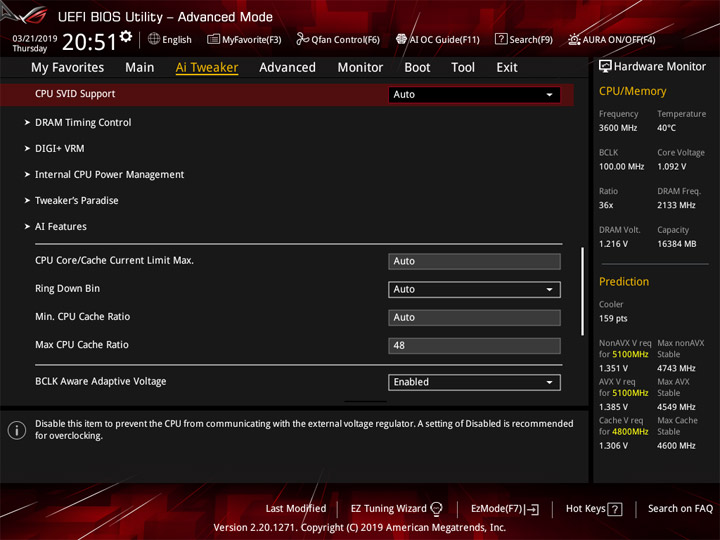
Task: Click the globe language icon
Action: (154, 39)
